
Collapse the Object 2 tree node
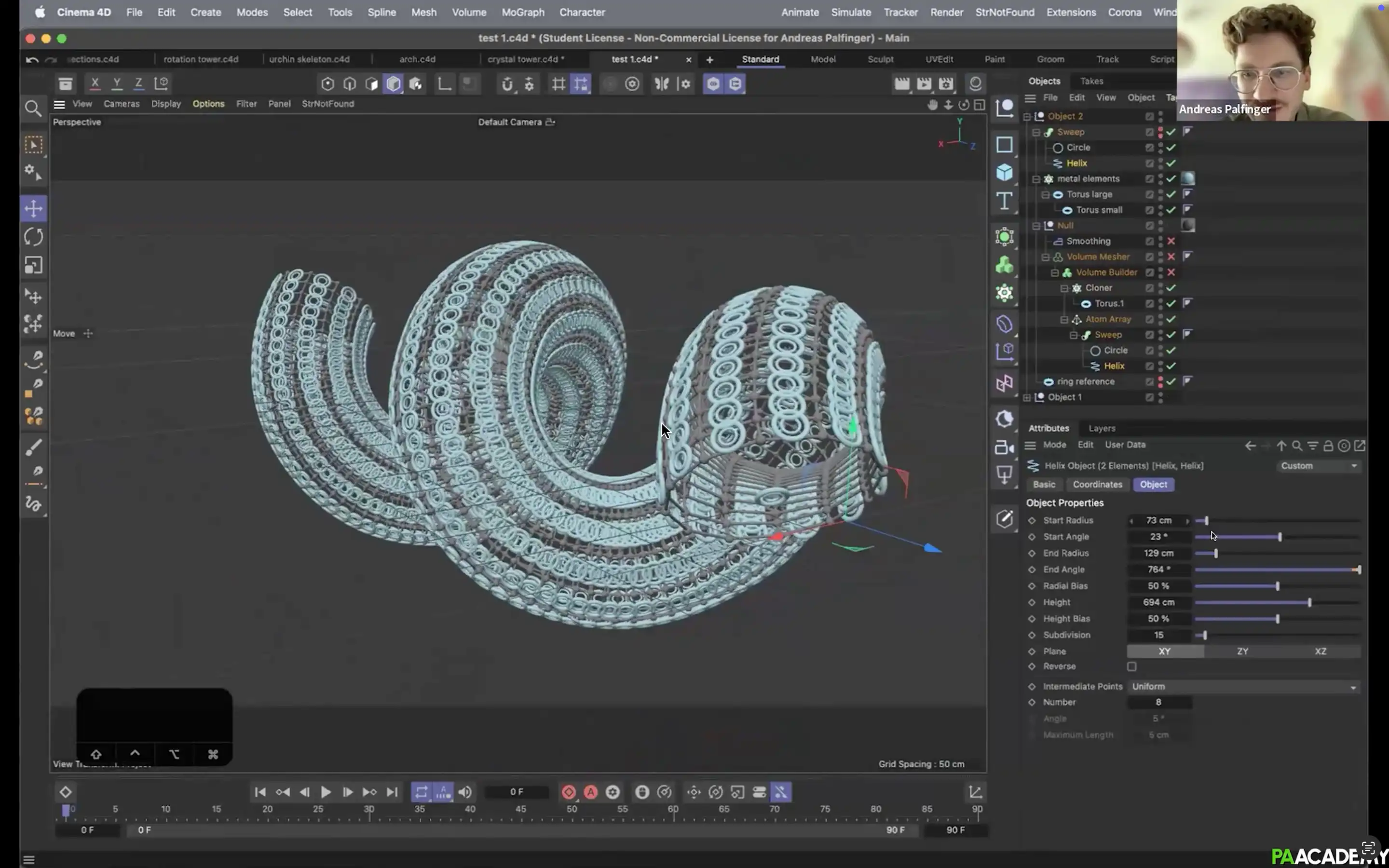coord(1027,117)
